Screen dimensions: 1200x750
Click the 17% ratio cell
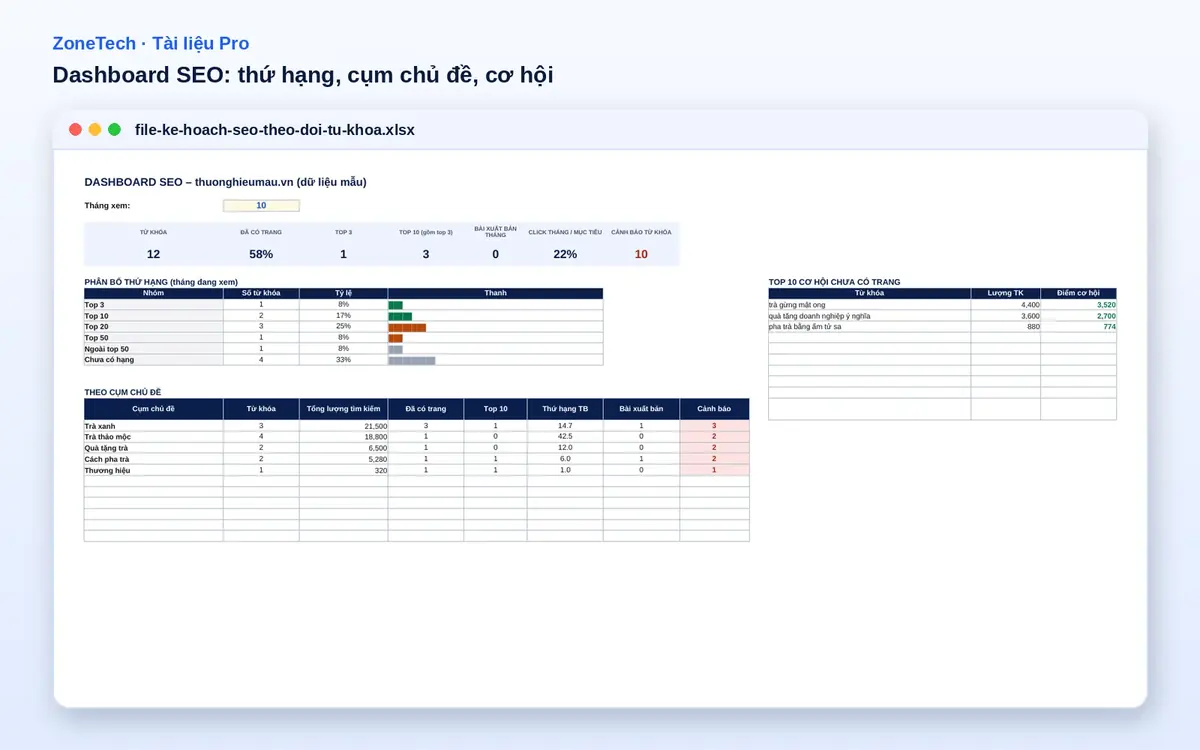pos(344,316)
